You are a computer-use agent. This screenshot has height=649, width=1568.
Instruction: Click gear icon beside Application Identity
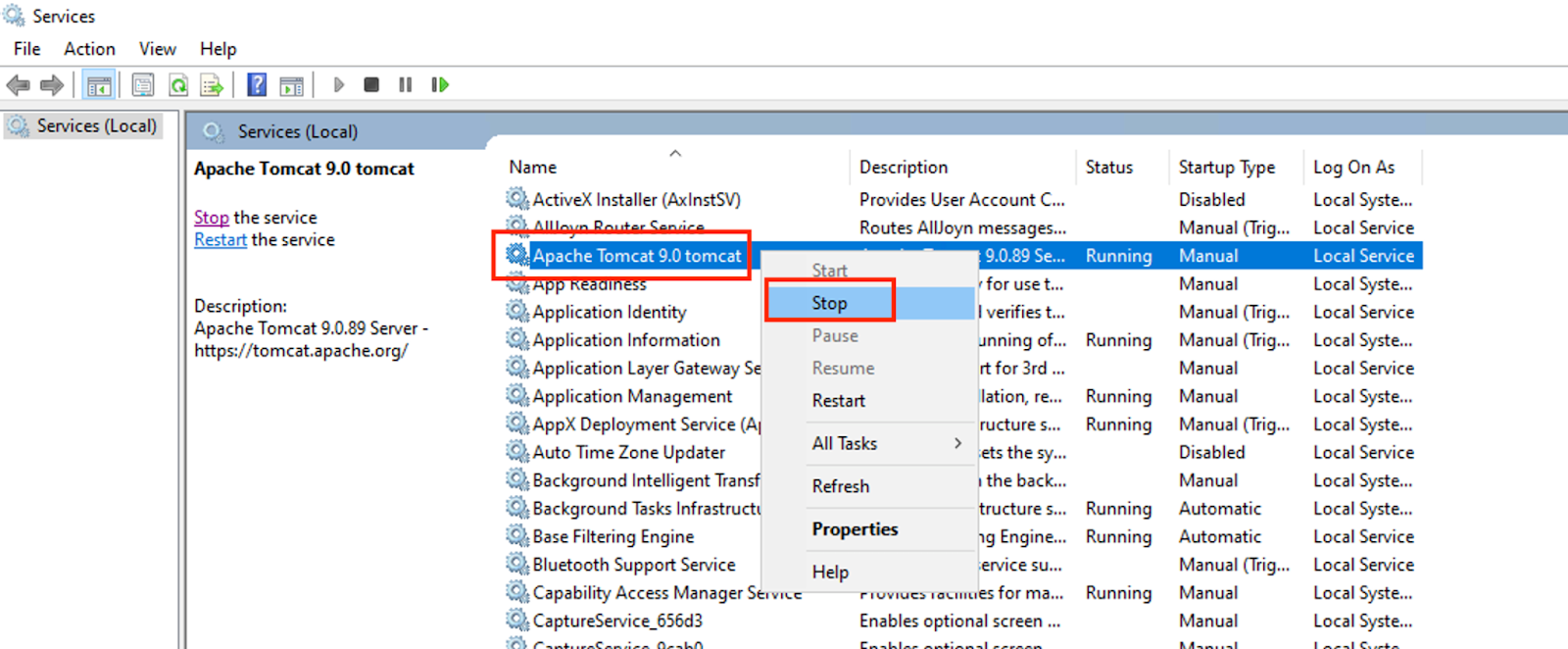point(517,312)
